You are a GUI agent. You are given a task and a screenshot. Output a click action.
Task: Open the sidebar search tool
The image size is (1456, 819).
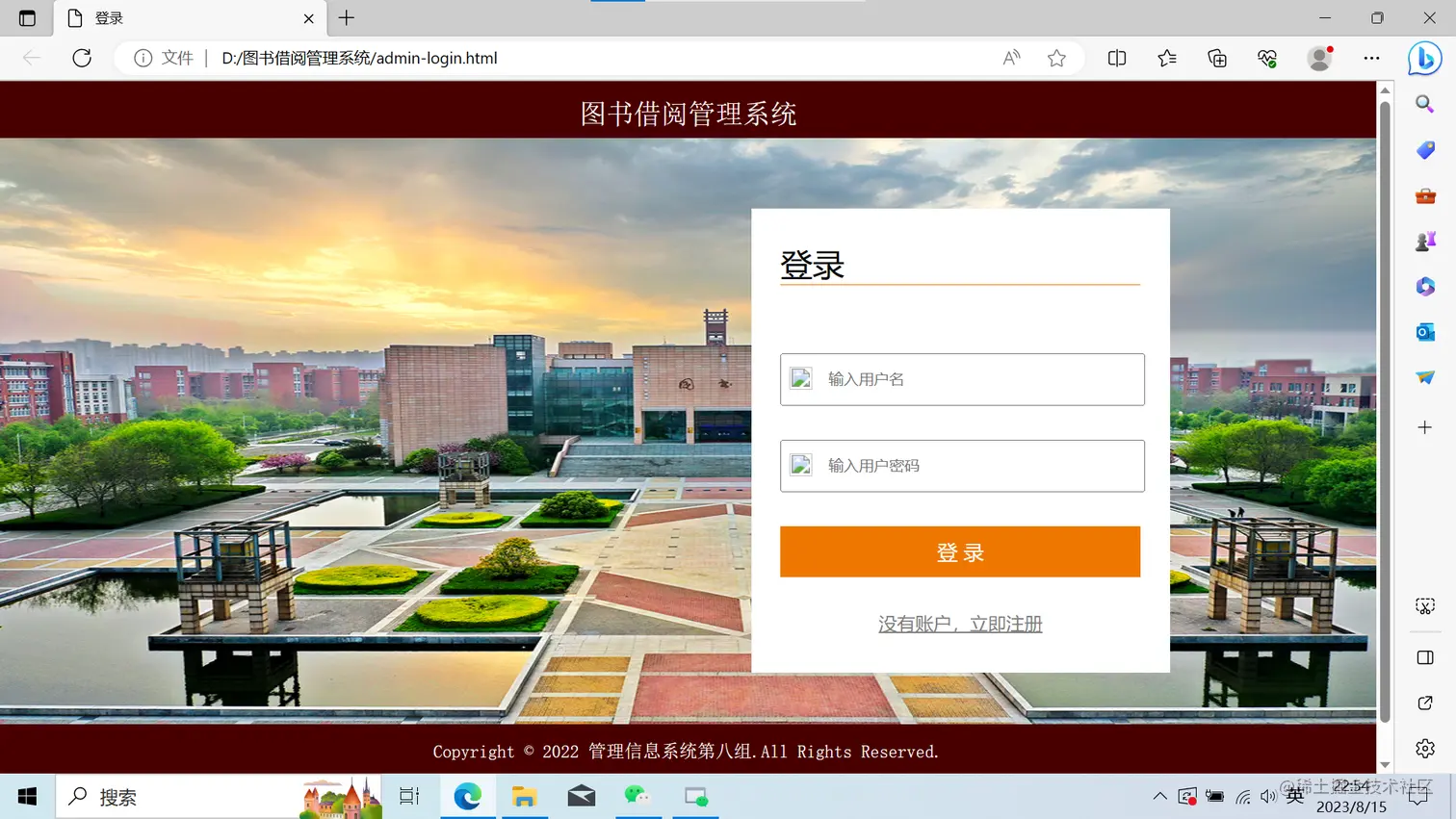(x=1424, y=104)
